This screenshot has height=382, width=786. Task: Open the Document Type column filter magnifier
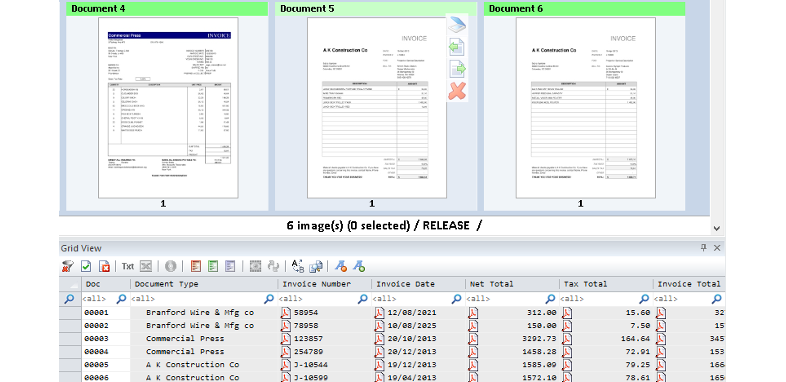(x=269, y=299)
